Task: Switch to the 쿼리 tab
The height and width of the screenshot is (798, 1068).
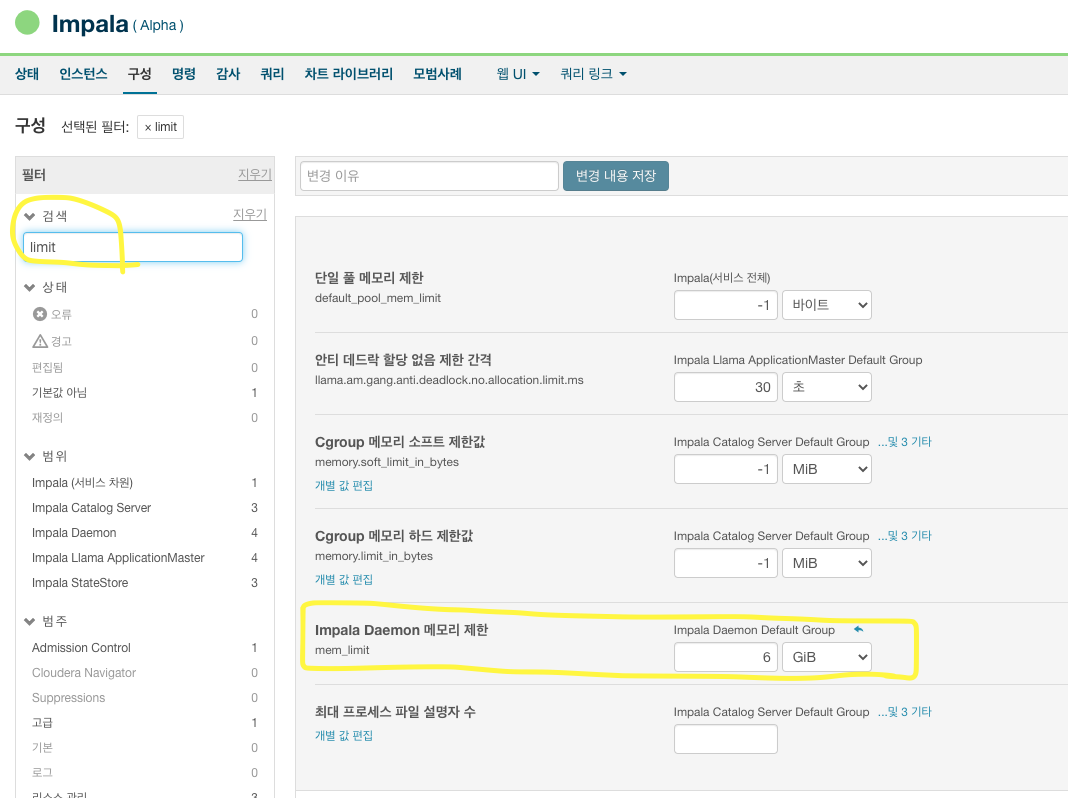Action: pos(272,74)
